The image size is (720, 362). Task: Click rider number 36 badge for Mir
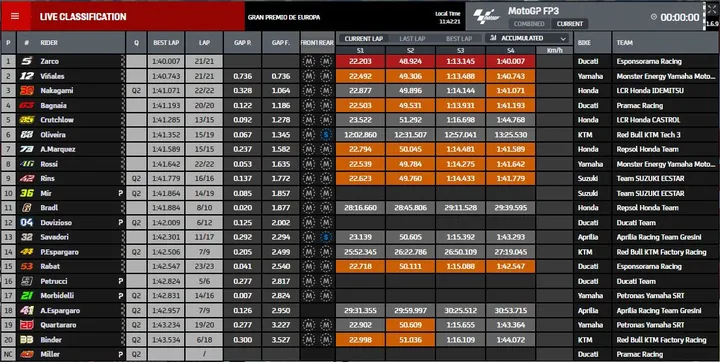pos(27,193)
